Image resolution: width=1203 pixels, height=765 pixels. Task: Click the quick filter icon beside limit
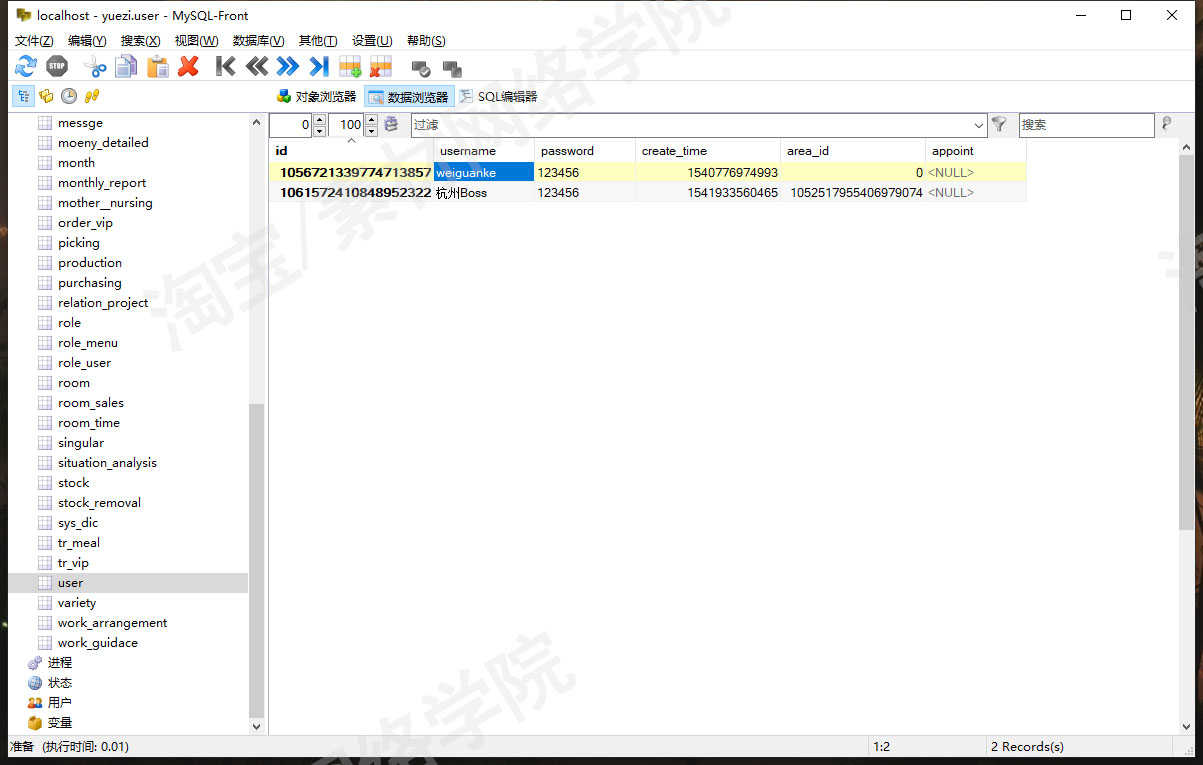[x=391, y=124]
